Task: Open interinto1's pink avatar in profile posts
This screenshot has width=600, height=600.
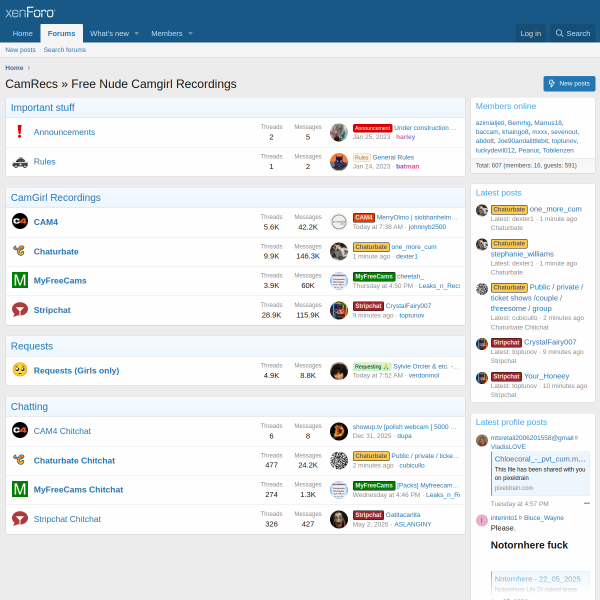Action: coord(481,520)
